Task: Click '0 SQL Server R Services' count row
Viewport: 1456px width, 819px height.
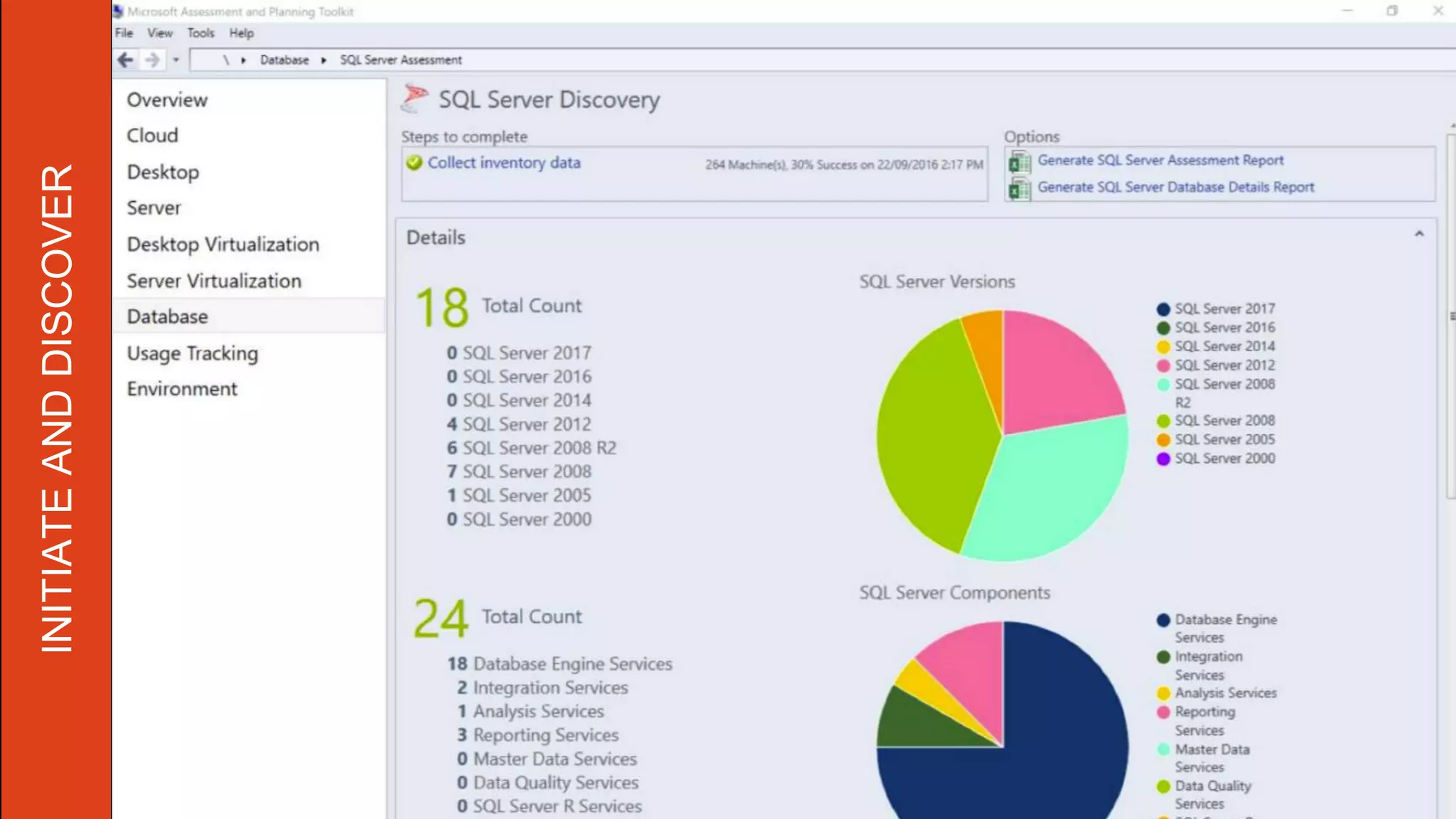Action: 549,806
